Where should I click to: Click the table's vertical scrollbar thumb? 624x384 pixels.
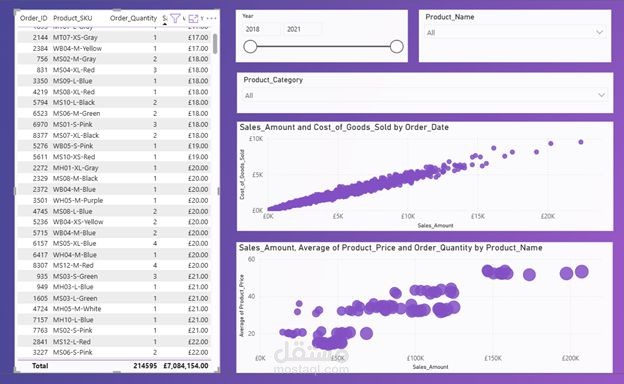click(215, 44)
